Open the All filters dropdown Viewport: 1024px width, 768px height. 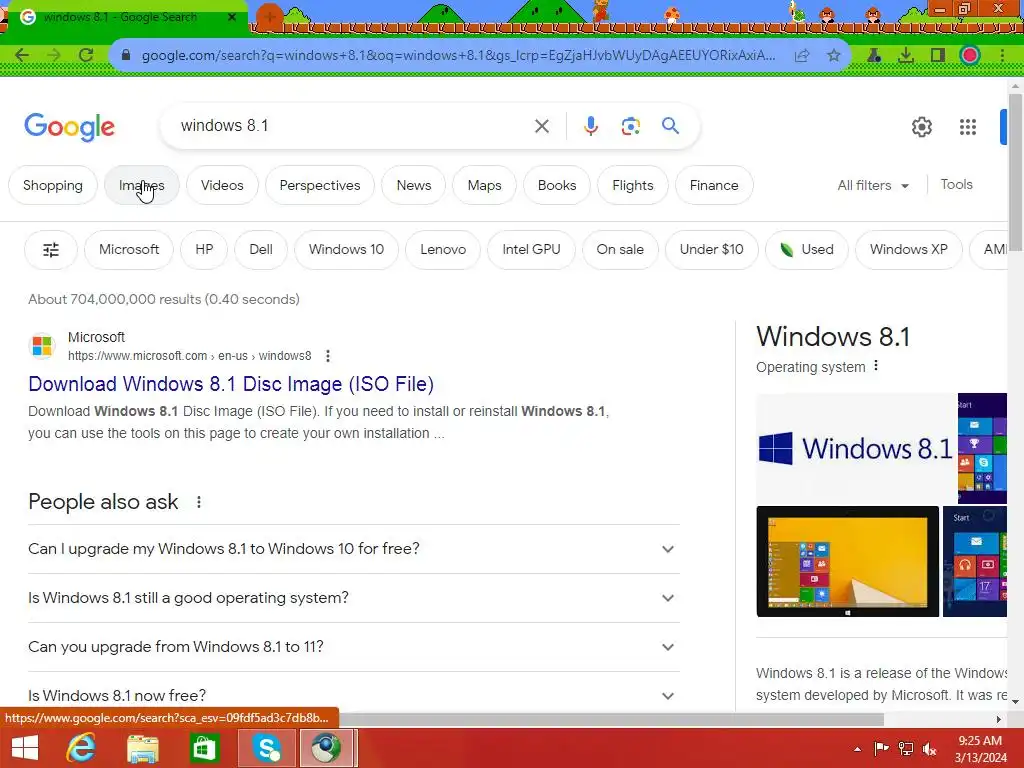coord(873,185)
